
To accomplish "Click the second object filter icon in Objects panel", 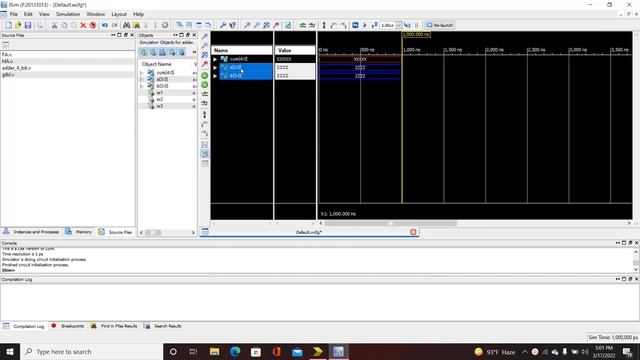I will [x=153, y=52].
